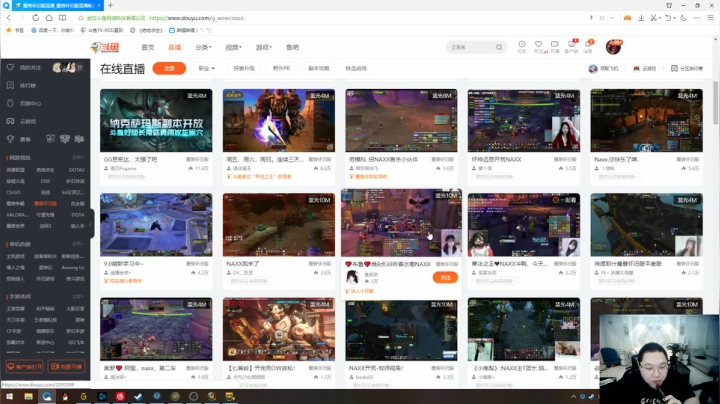Open the mouse-shaped sidebar icon below ranking
The image size is (720, 404).
click(x=10, y=103)
